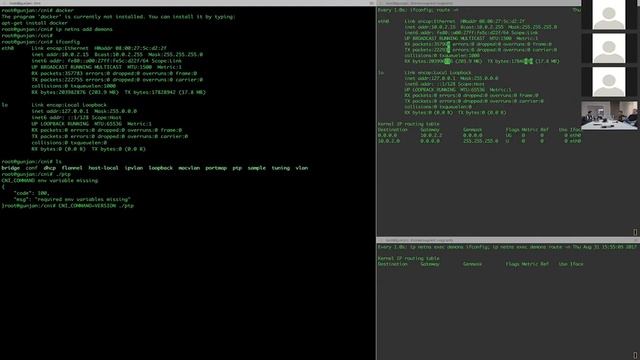640x360 pixels.
Task: Click 'Gateway' column header in top right pane
Action: coord(430,130)
